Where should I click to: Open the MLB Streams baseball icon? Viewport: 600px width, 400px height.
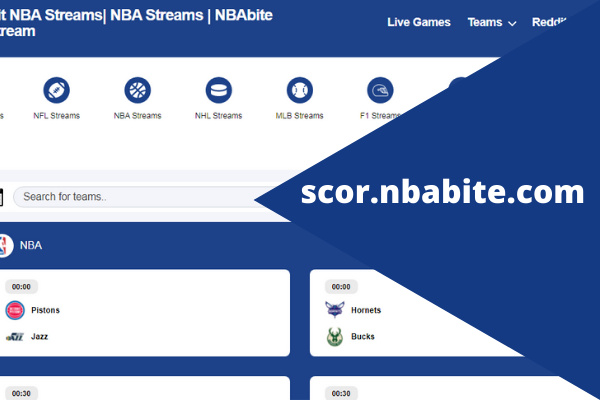coord(300,90)
